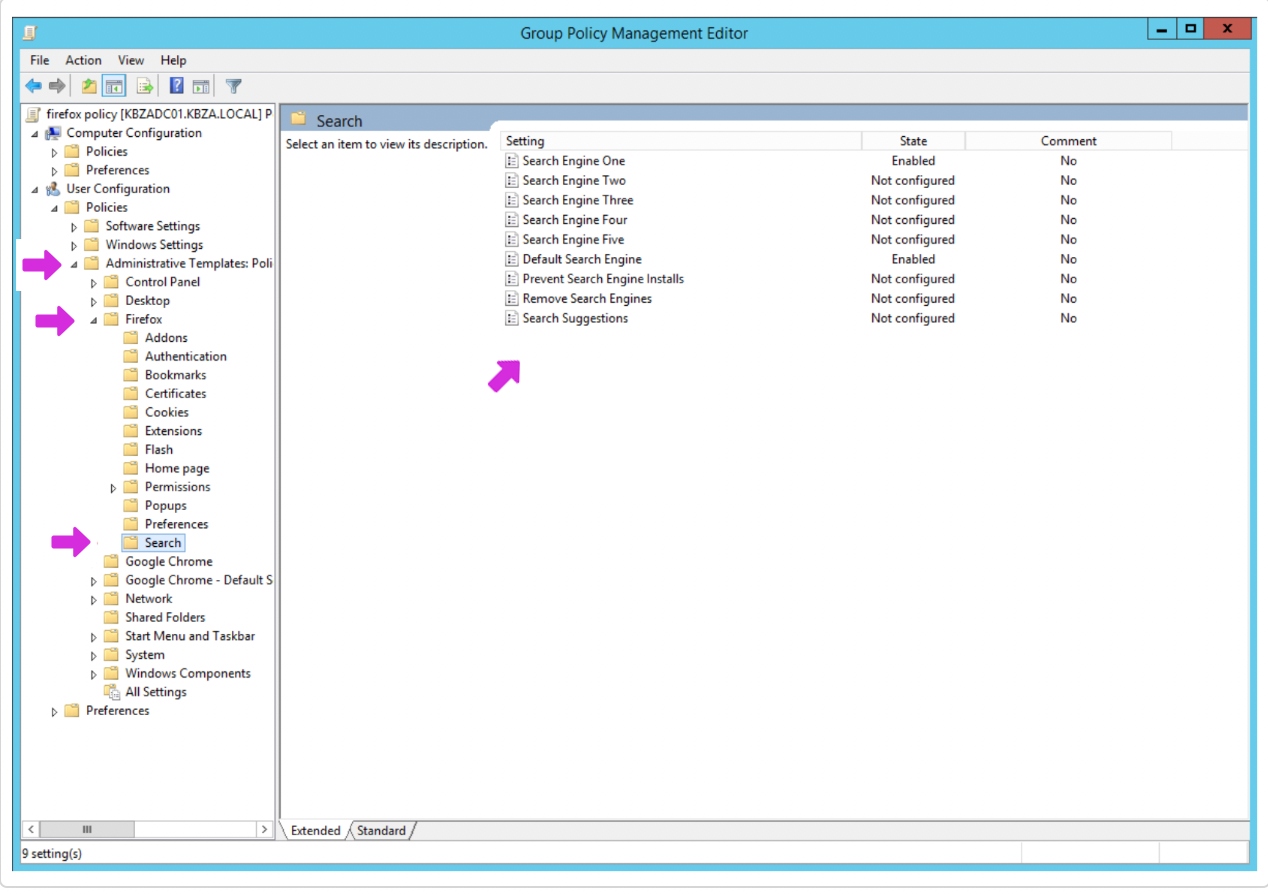Expand the Software Settings node
Viewport: 1268px width, 894px height.
tap(74, 227)
